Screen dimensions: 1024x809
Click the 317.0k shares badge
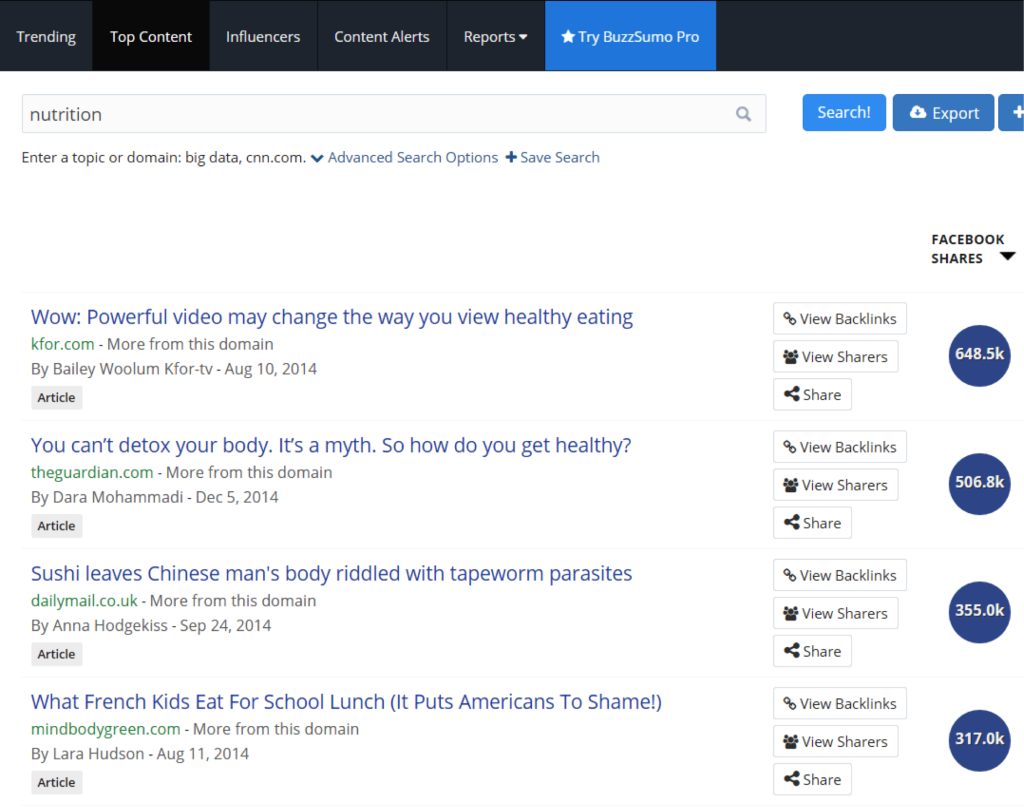click(980, 740)
